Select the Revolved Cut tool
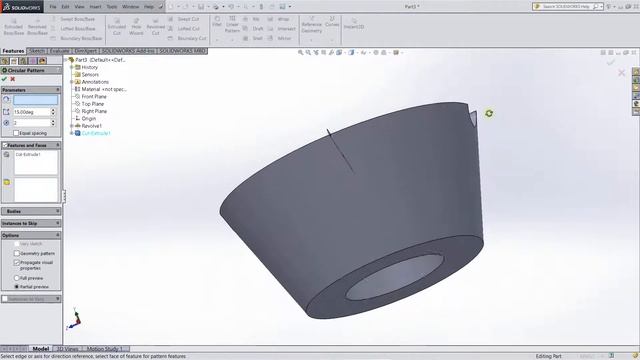The width and height of the screenshot is (640, 360). click(x=156, y=27)
